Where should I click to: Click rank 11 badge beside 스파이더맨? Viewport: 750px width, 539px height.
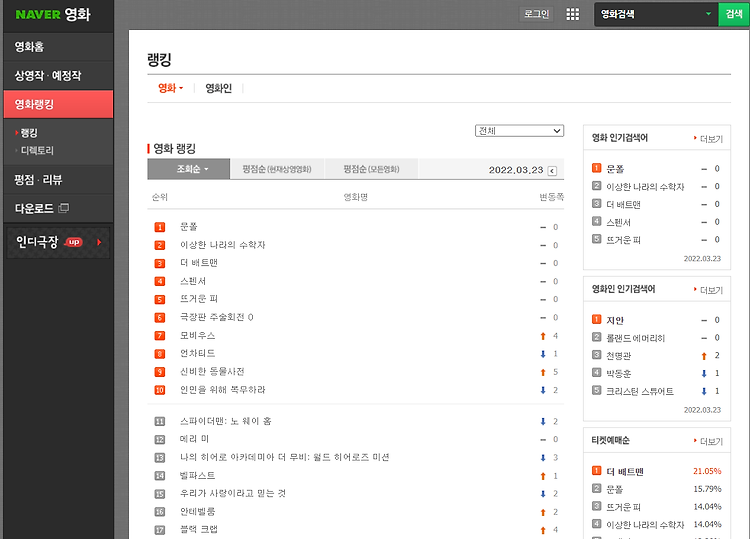pos(160,421)
